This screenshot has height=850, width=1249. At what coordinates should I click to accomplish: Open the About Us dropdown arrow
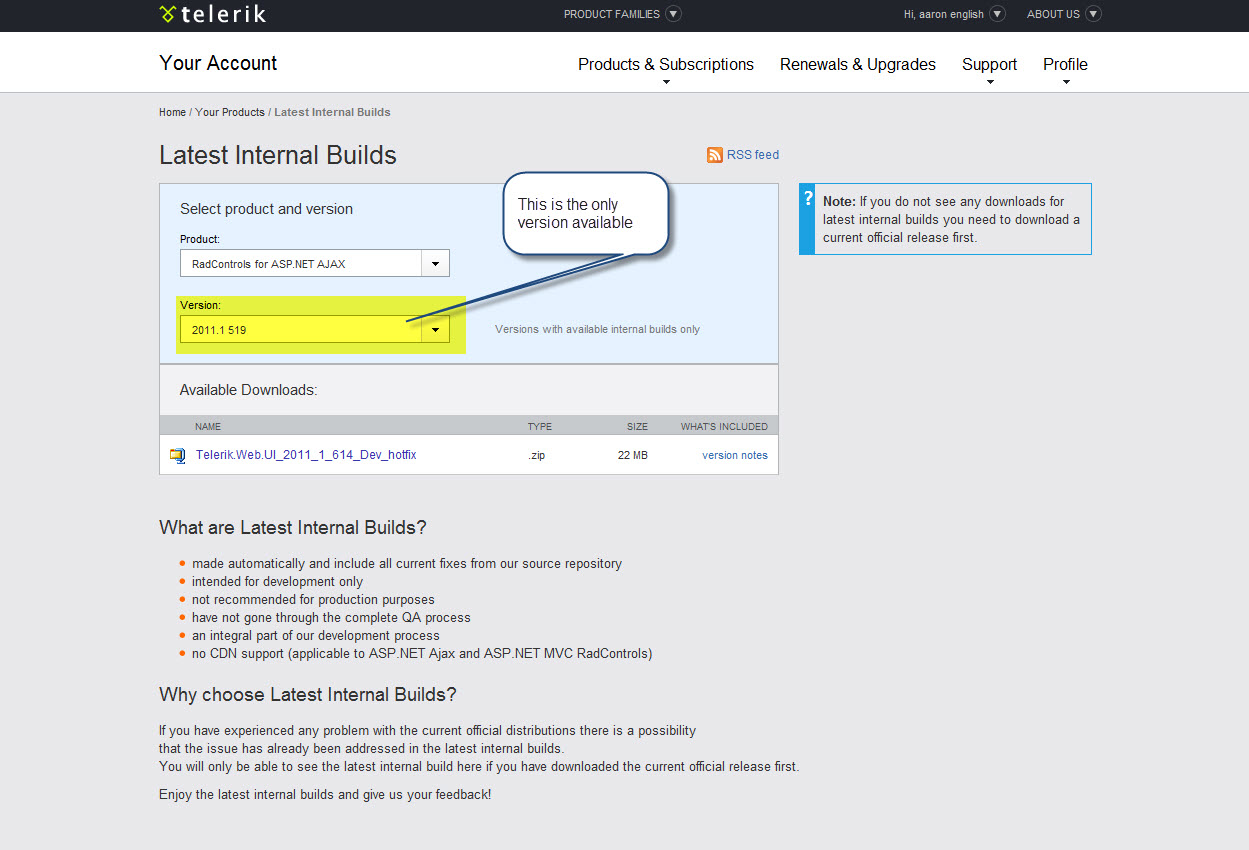(1093, 14)
